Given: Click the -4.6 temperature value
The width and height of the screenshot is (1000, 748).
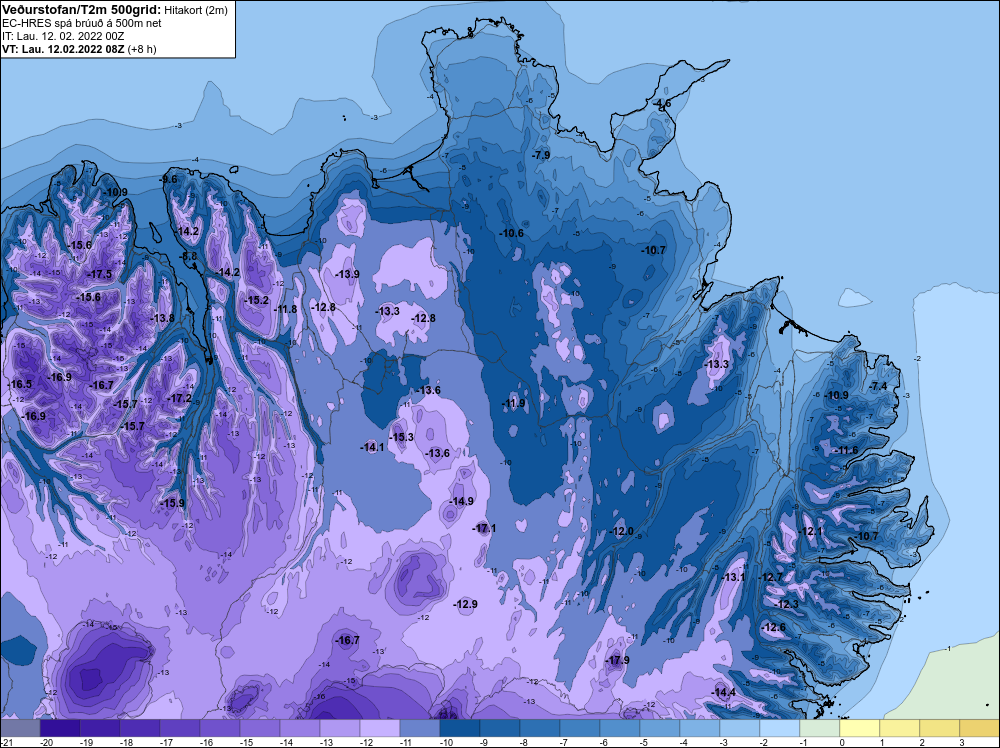Looking at the screenshot, I should (x=661, y=103).
